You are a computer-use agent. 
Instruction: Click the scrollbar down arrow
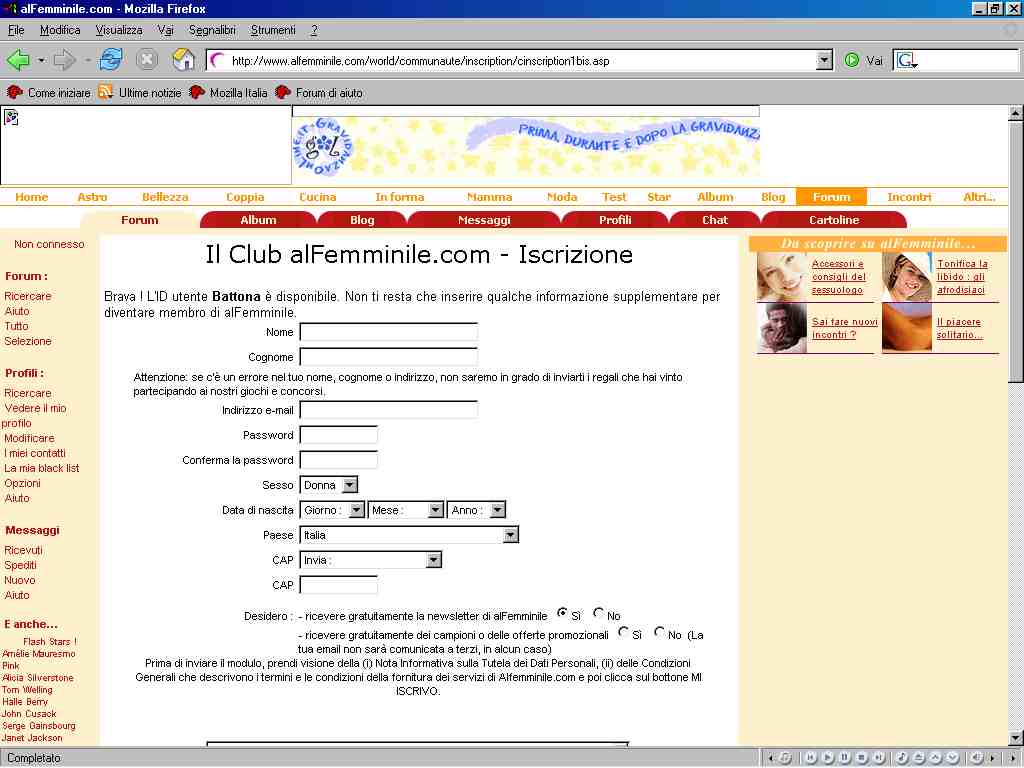point(1016,738)
